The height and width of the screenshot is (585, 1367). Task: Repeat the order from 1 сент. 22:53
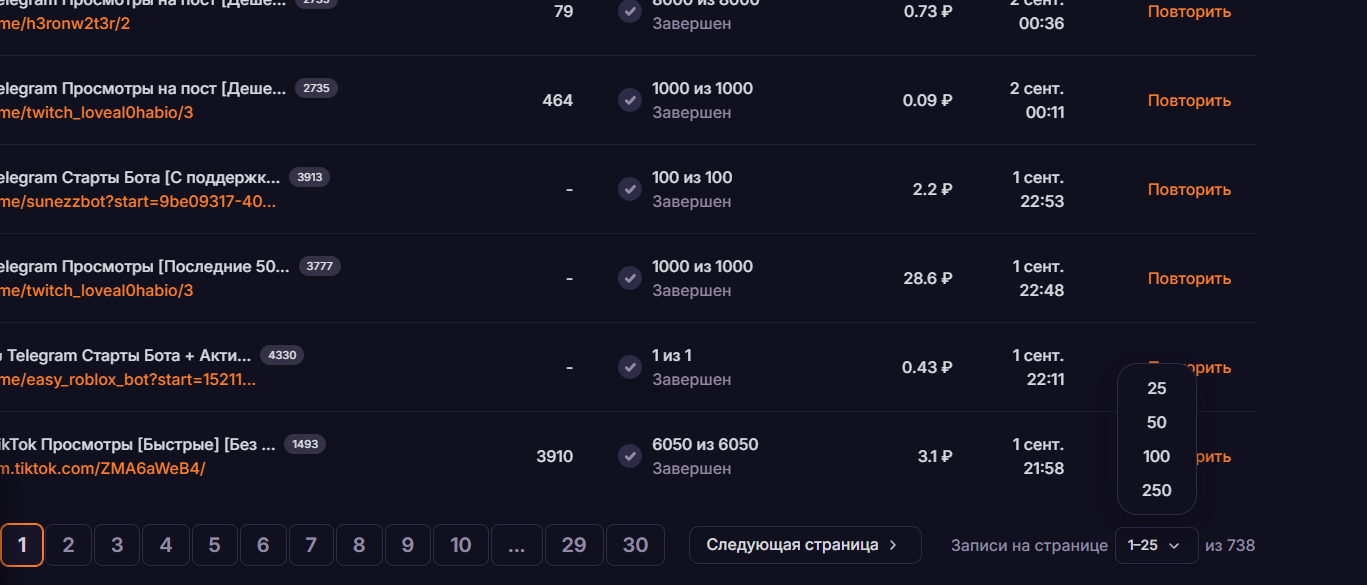(1189, 189)
